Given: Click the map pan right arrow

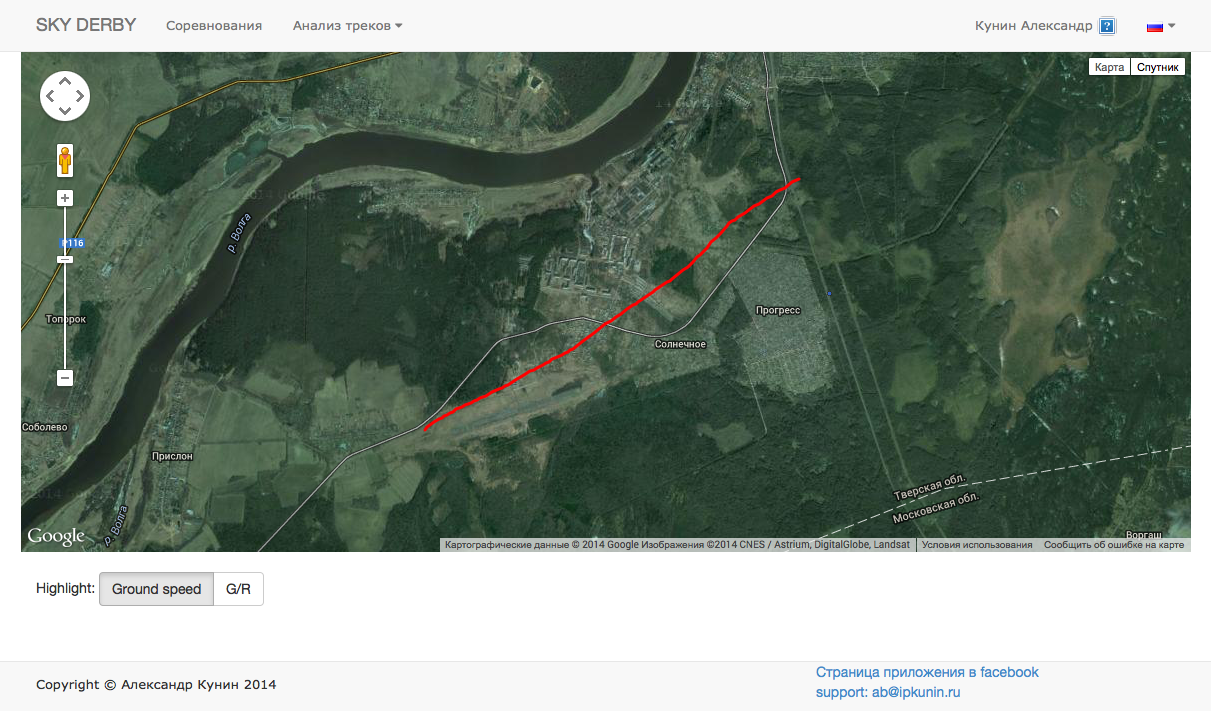Looking at the screenshot, I should coord(81,97).
